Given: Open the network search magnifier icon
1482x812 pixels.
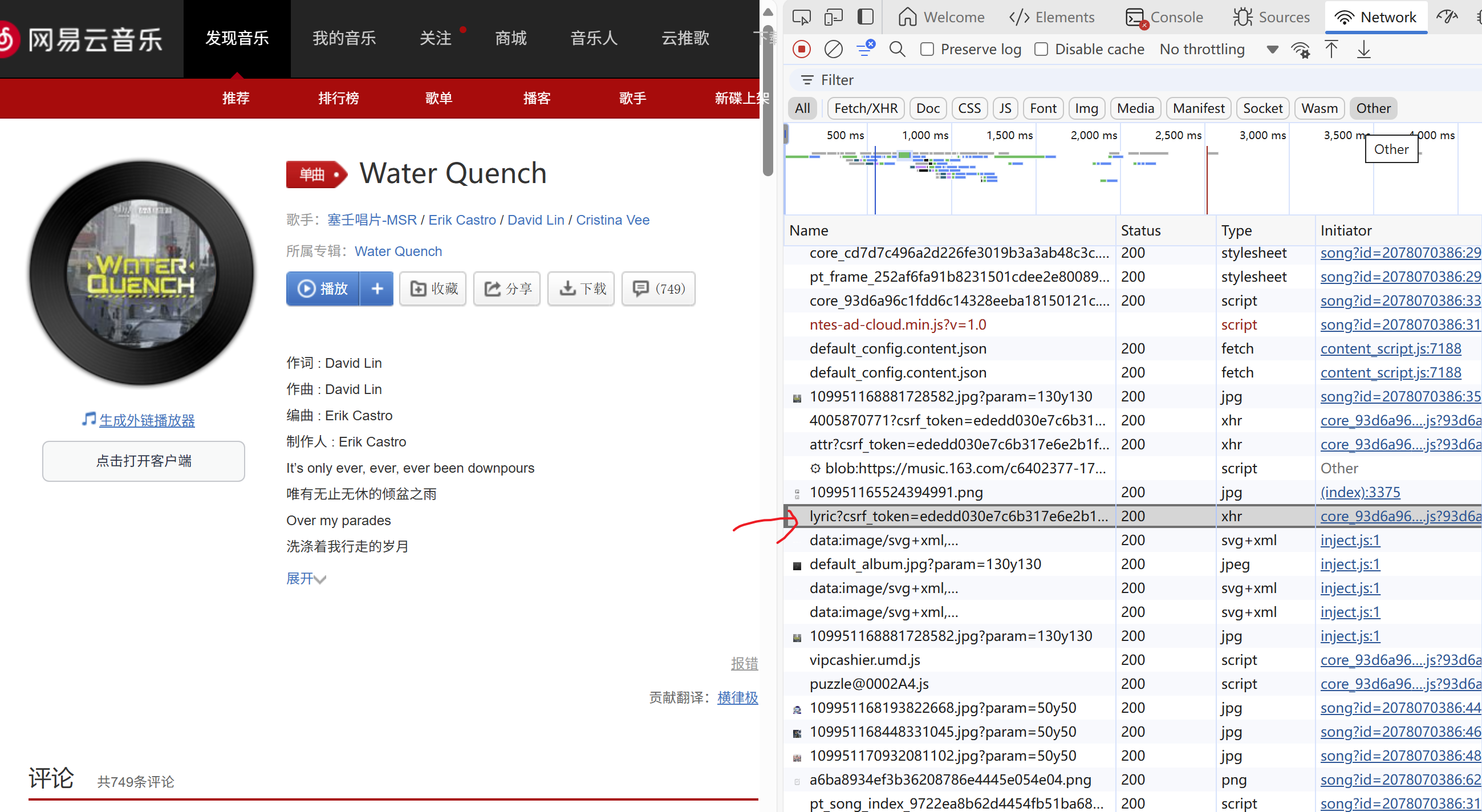Looking at the screenshot, I should (897, 50).
